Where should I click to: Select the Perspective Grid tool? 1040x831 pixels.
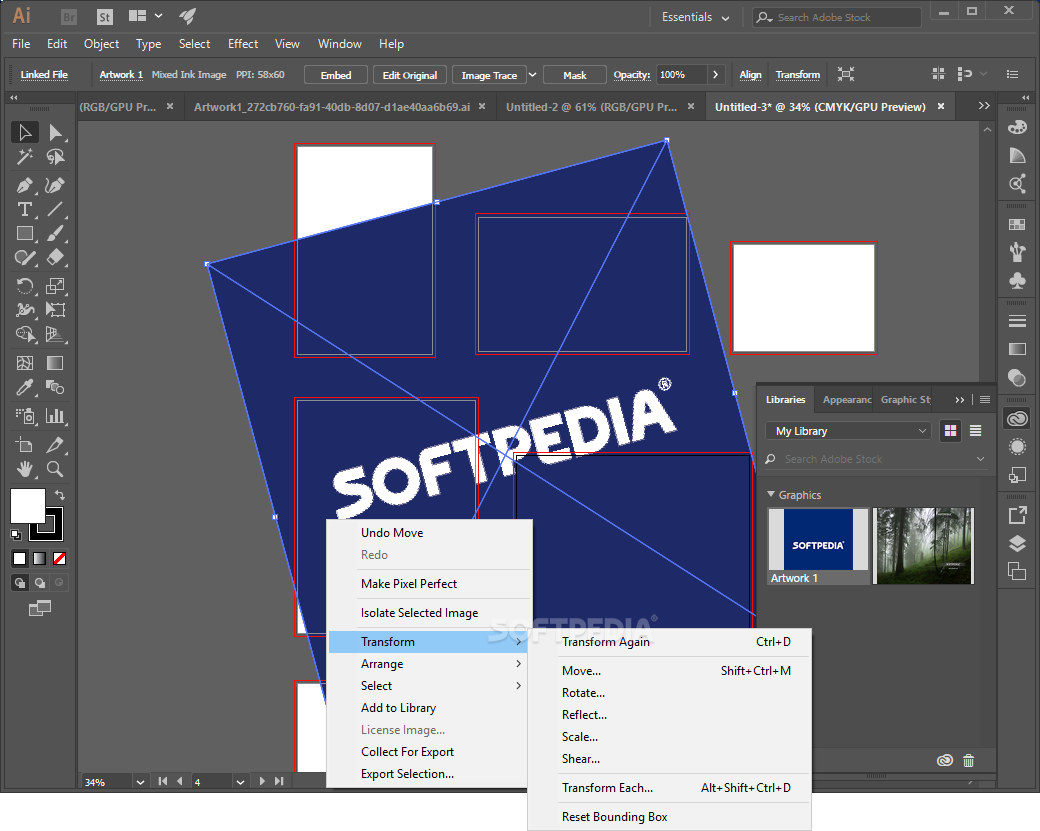tap(55, 334)
